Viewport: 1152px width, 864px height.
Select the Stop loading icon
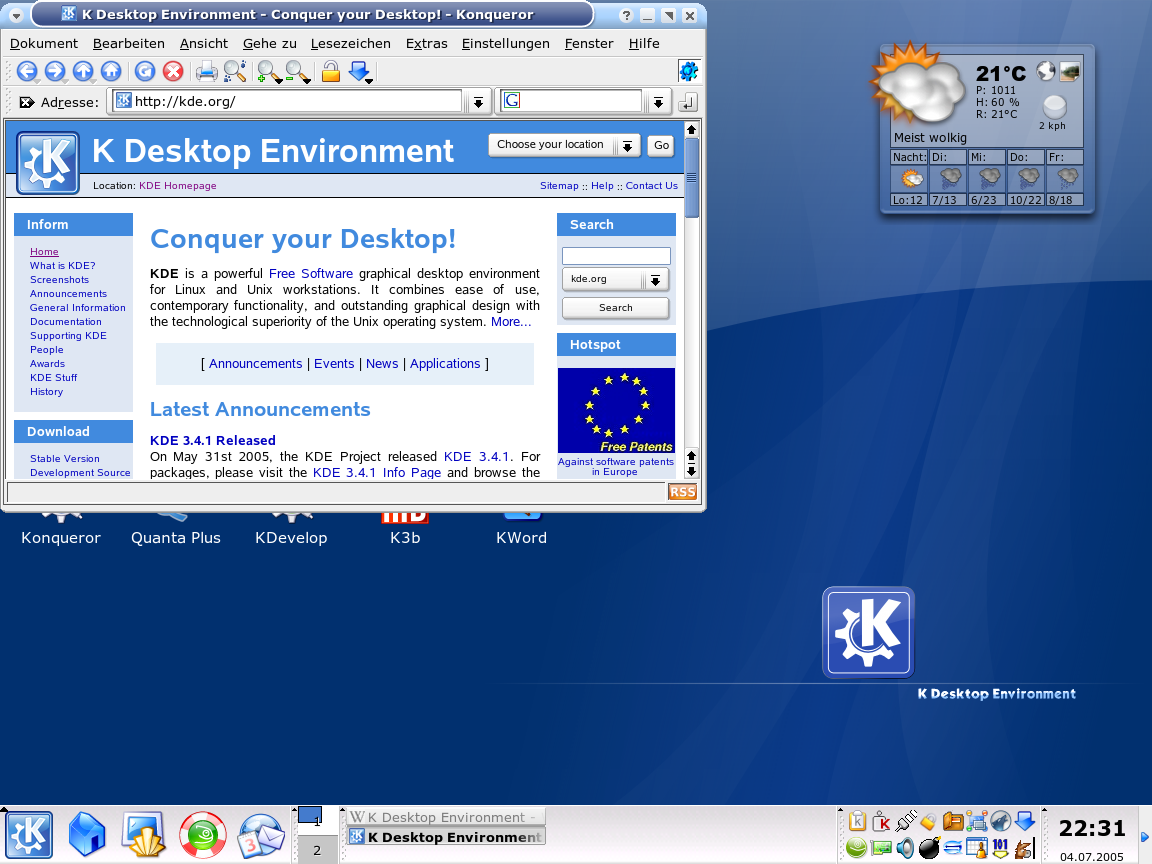click(172, 71)
